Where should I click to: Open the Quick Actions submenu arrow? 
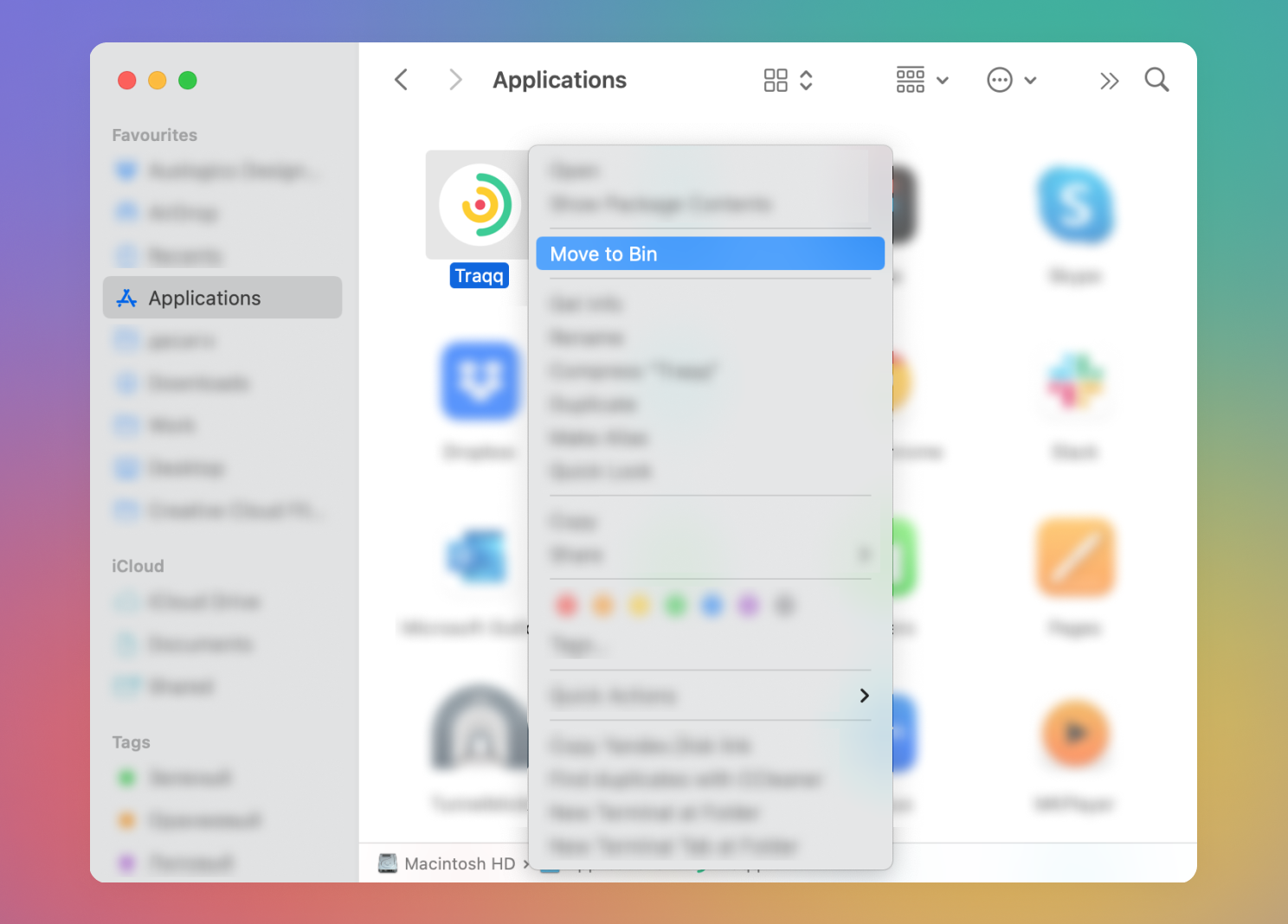point(864,696)
